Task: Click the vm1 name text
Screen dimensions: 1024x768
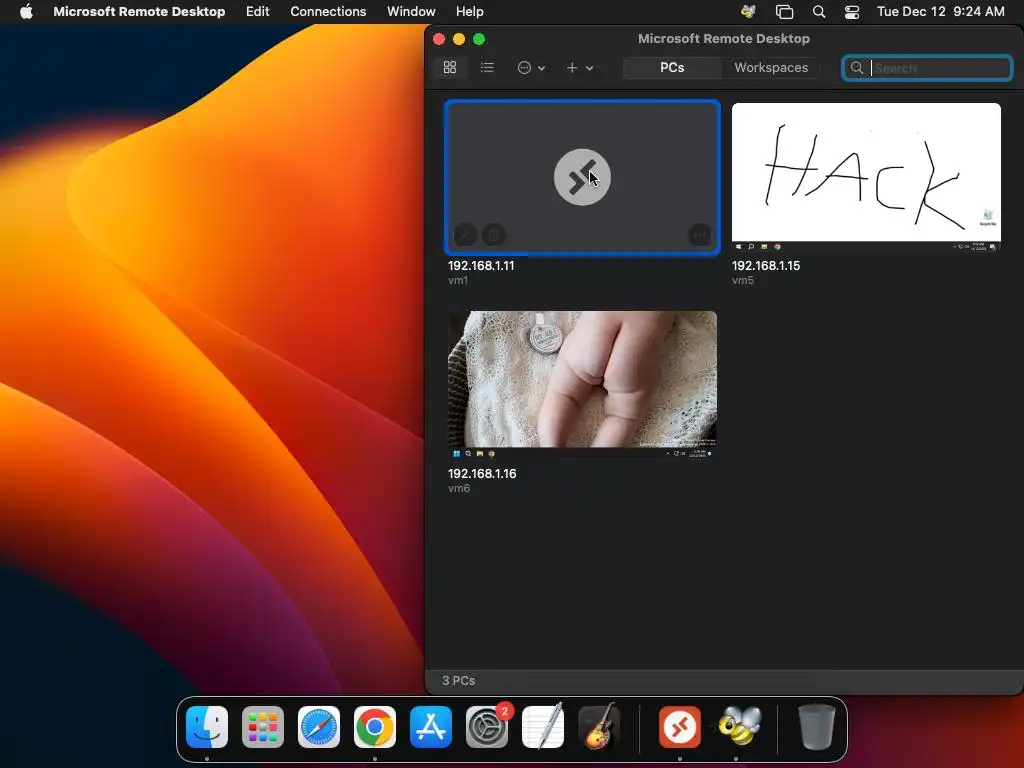Action: point(458,280)
